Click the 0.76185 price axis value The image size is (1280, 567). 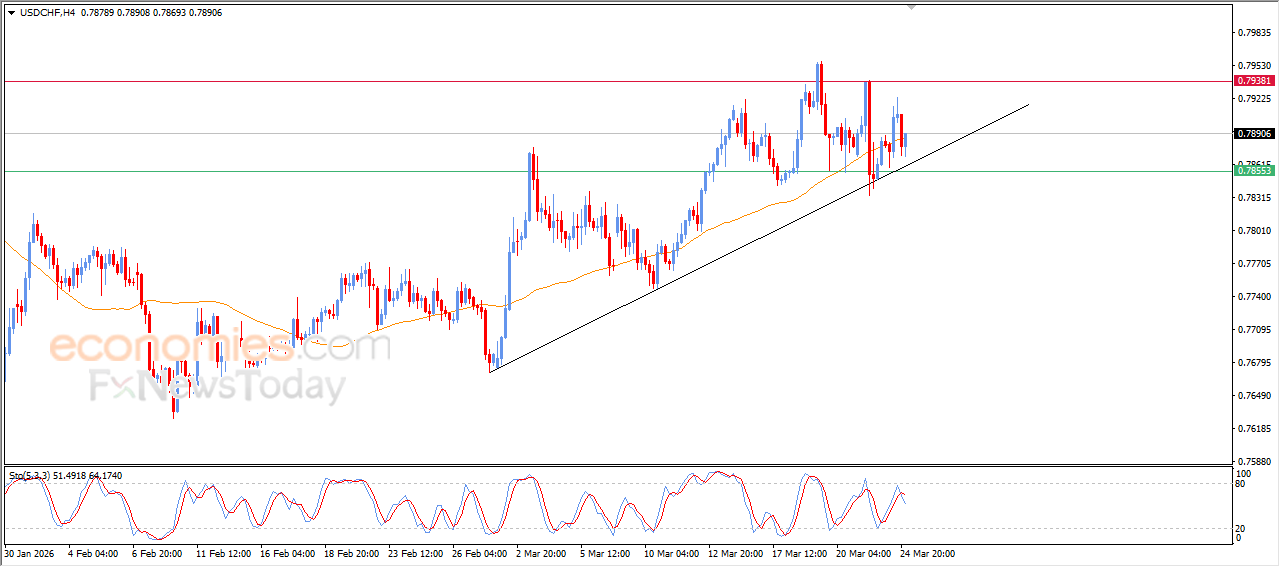(1254, 429)
